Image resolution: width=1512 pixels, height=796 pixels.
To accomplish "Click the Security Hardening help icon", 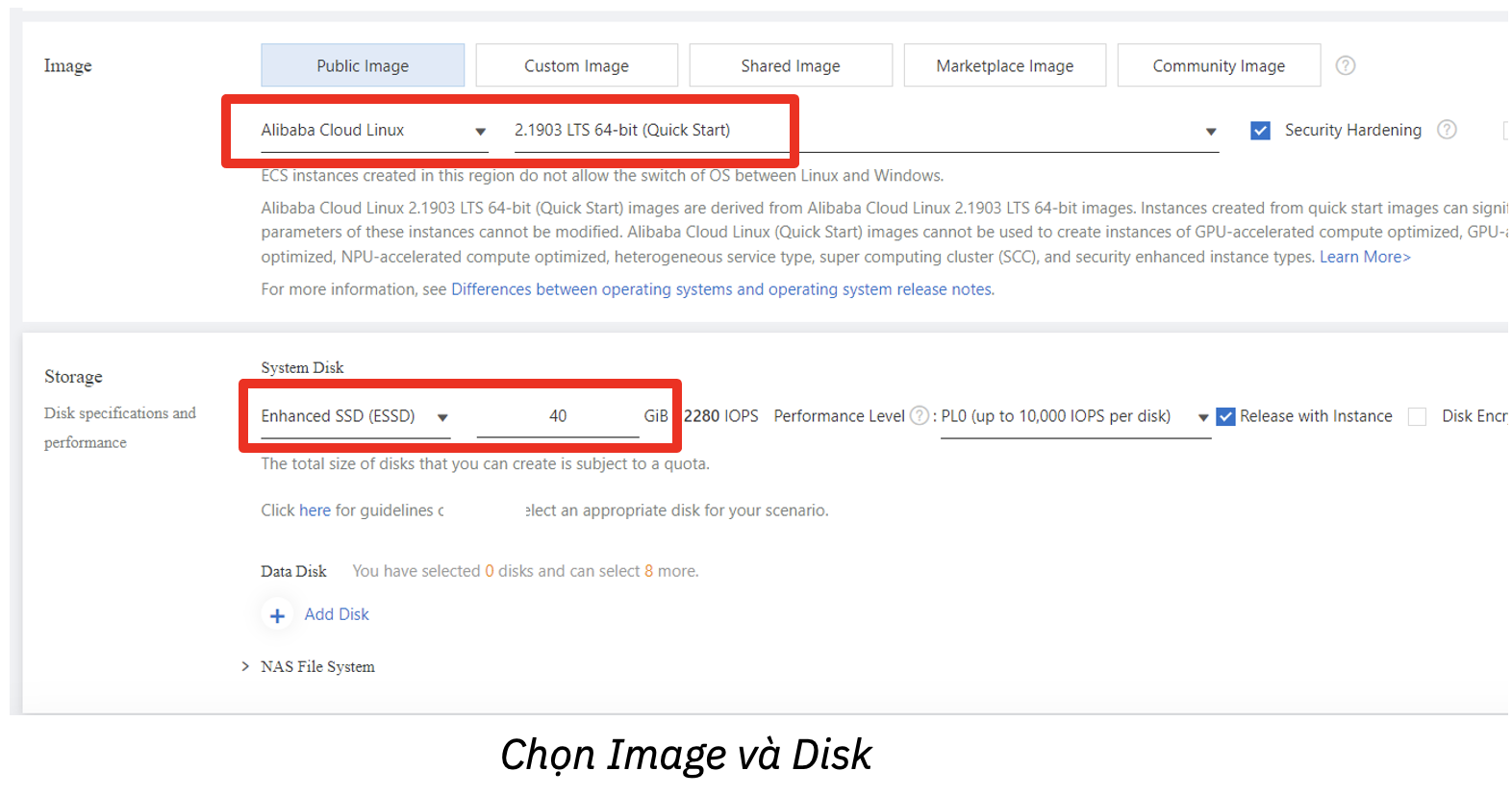I will pyautogui.click(x=1447, y=130).
